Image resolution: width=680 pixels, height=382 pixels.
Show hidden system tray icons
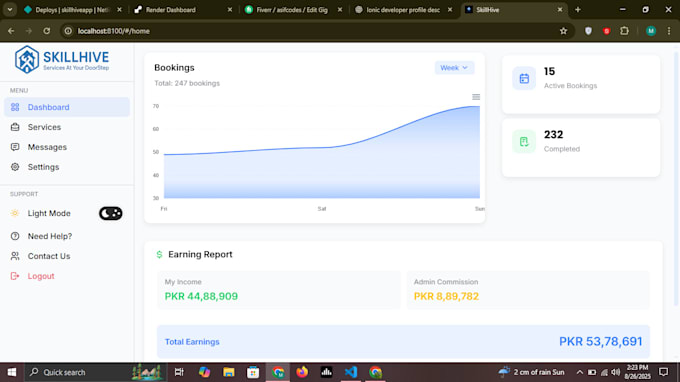(579, 372)
